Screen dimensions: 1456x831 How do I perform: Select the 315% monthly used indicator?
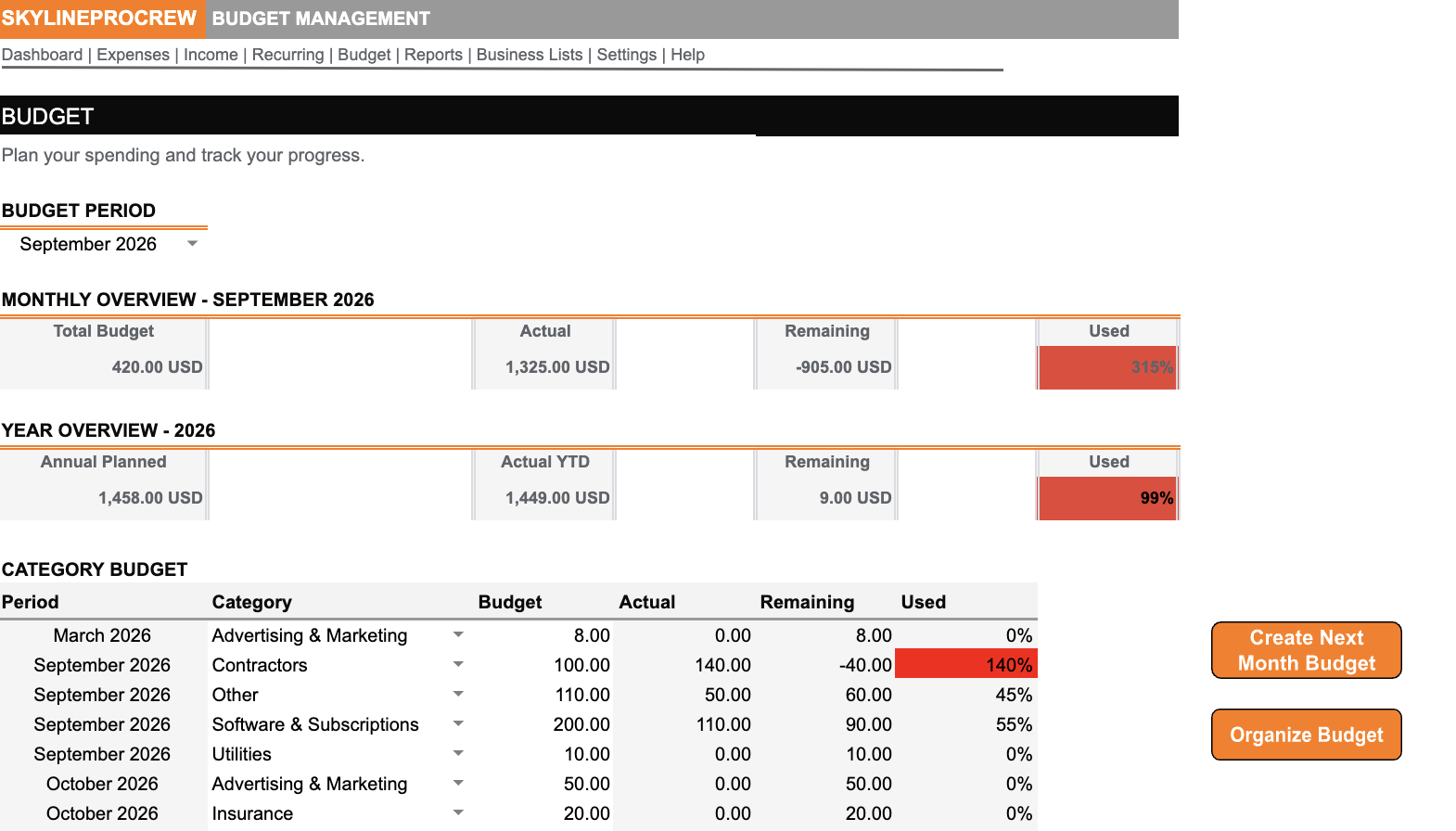tap(1108, 367)
